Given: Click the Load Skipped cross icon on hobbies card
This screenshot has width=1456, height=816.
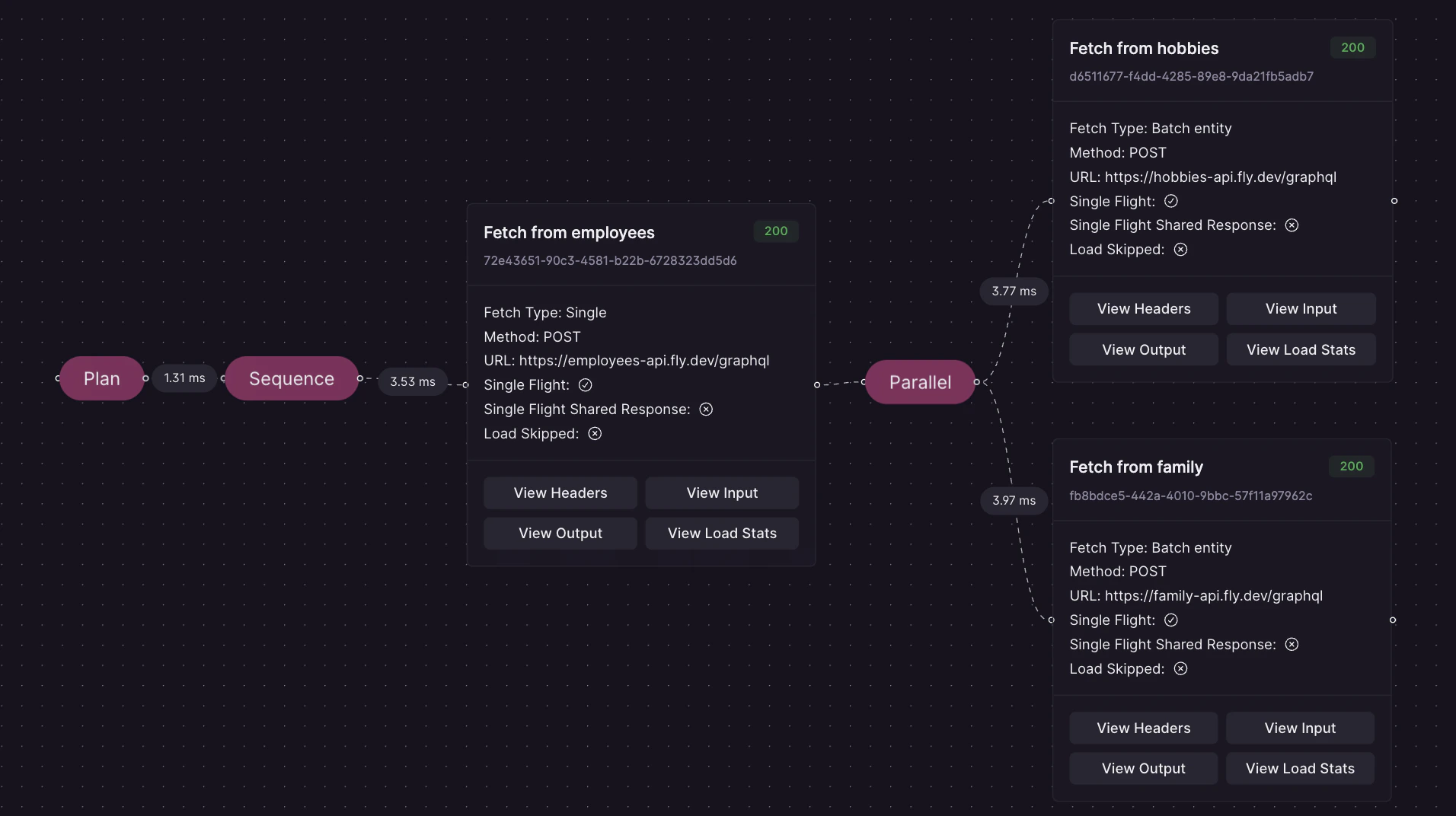Looking at the screenshot, I should coord(1180,249).
